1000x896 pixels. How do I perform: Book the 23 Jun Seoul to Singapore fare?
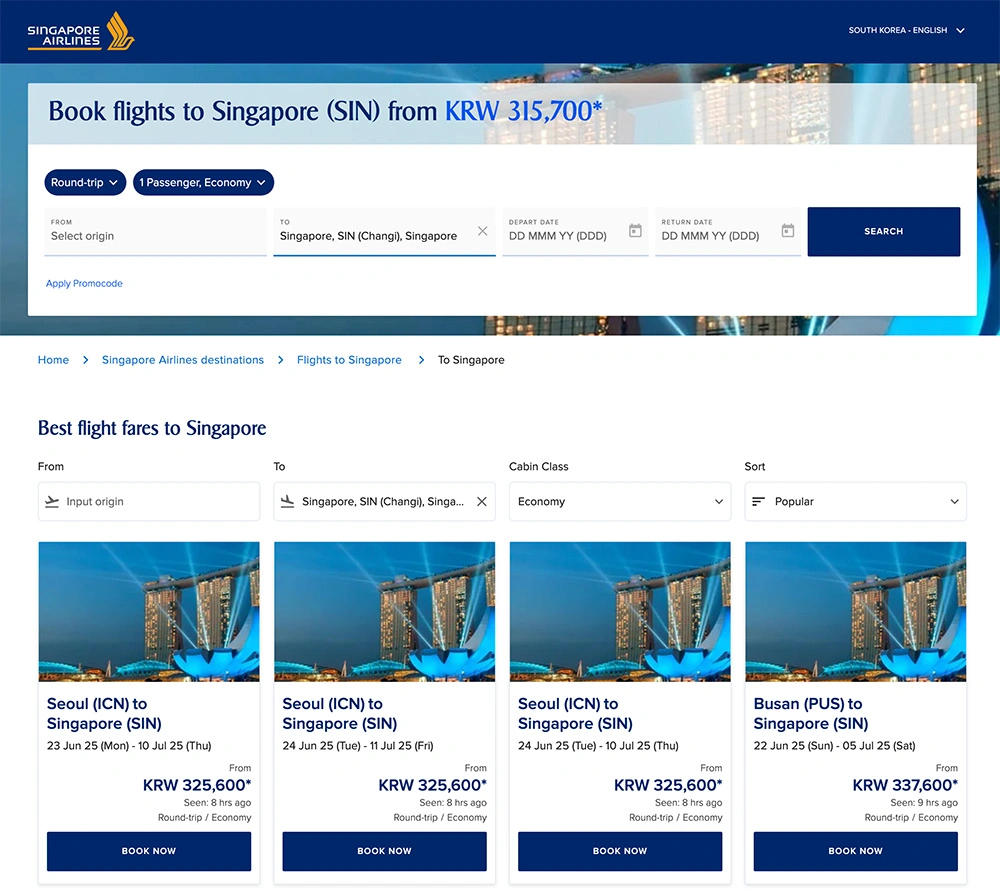(x=149, y=851)
